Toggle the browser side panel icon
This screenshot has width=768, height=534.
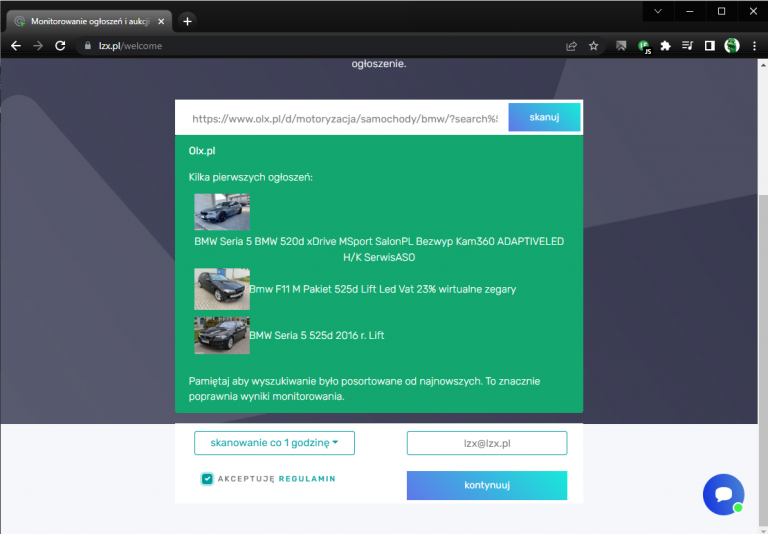tap(709, 46)
